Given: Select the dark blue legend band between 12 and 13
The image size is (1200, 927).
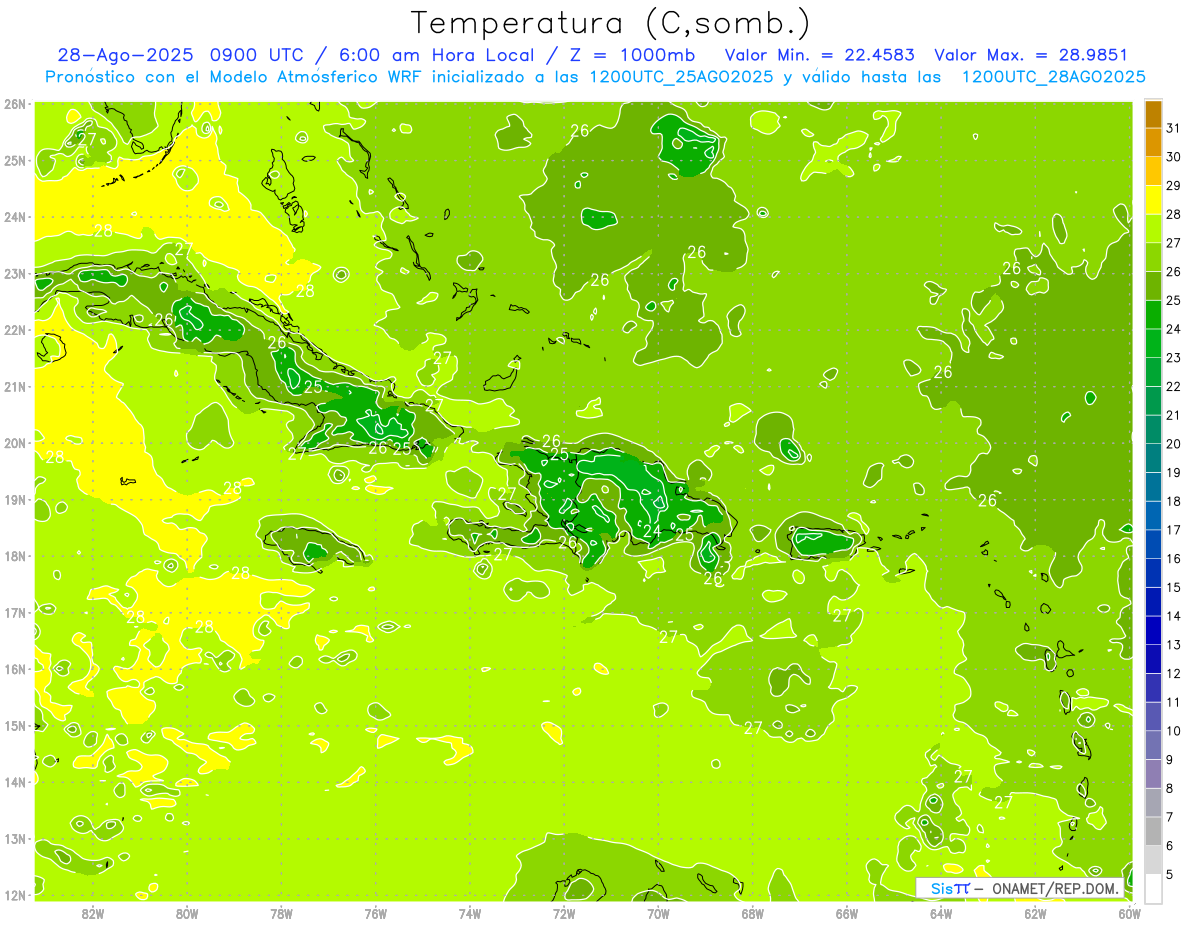Looking at the screenshot, I should click(1153, 659).
